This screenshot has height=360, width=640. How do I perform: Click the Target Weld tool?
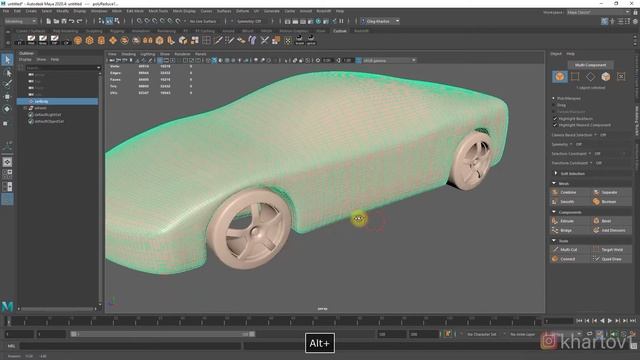point(612,249)
